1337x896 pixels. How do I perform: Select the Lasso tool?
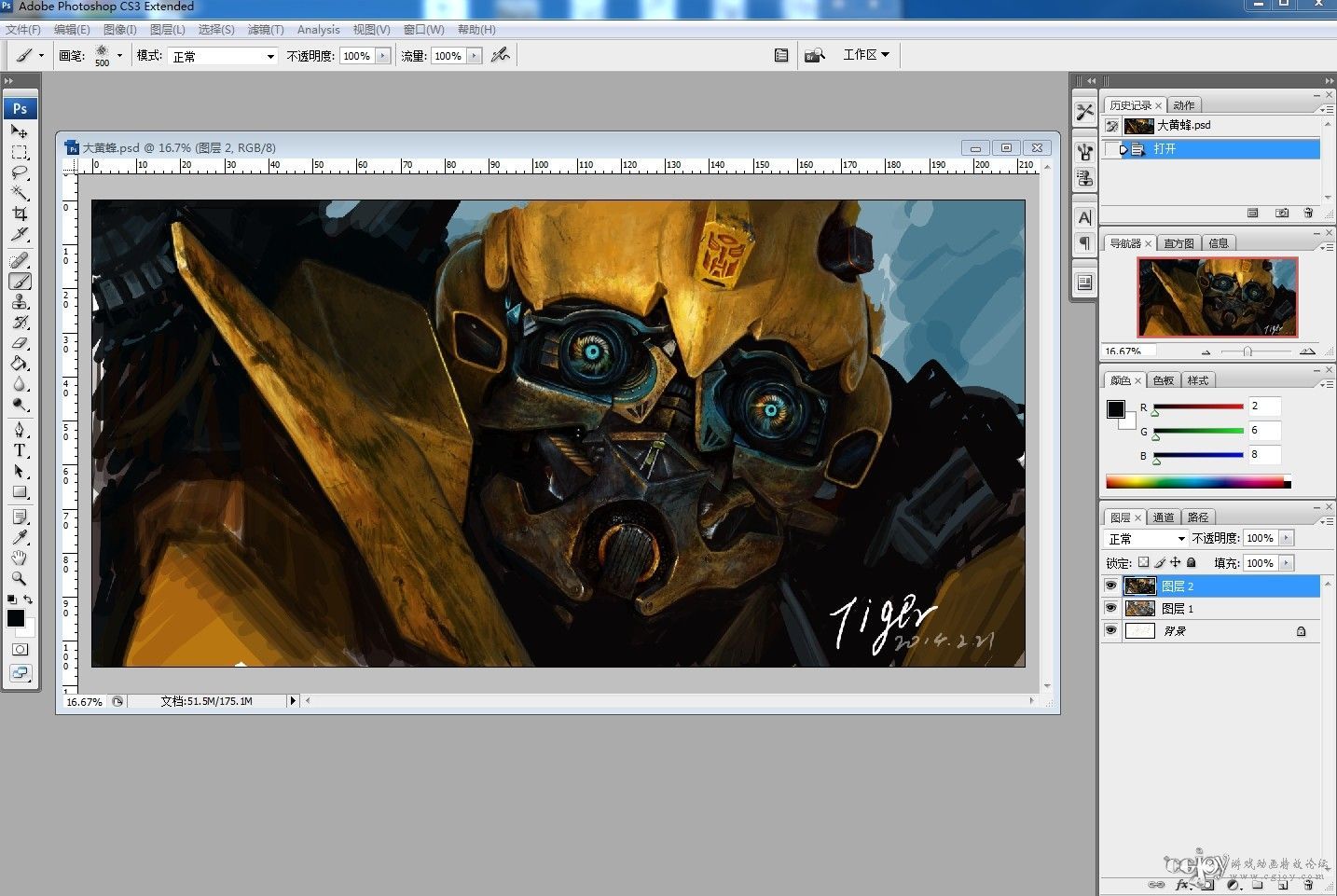pyautogui.click(x=20, y=172)
